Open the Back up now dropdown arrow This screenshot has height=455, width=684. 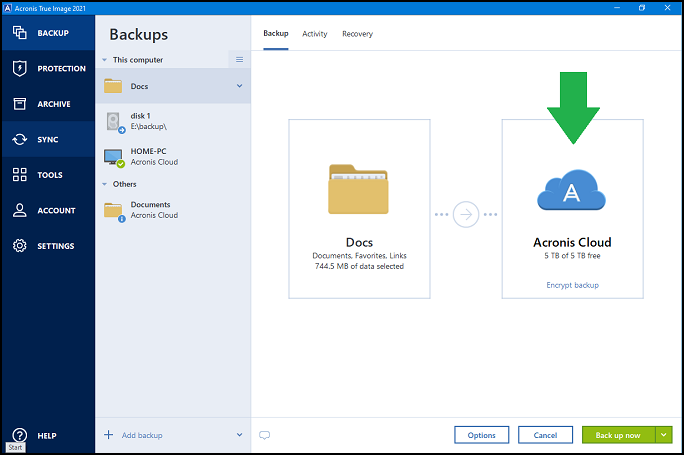[x=665, y=435]
